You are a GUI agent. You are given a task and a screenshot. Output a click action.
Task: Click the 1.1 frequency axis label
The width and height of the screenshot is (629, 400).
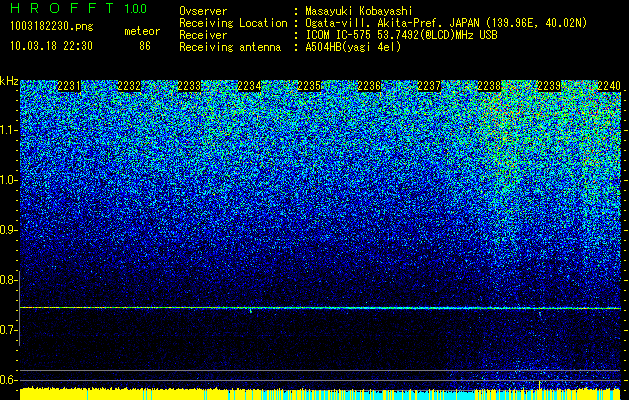pyautogui.click(x=9, y=130)
